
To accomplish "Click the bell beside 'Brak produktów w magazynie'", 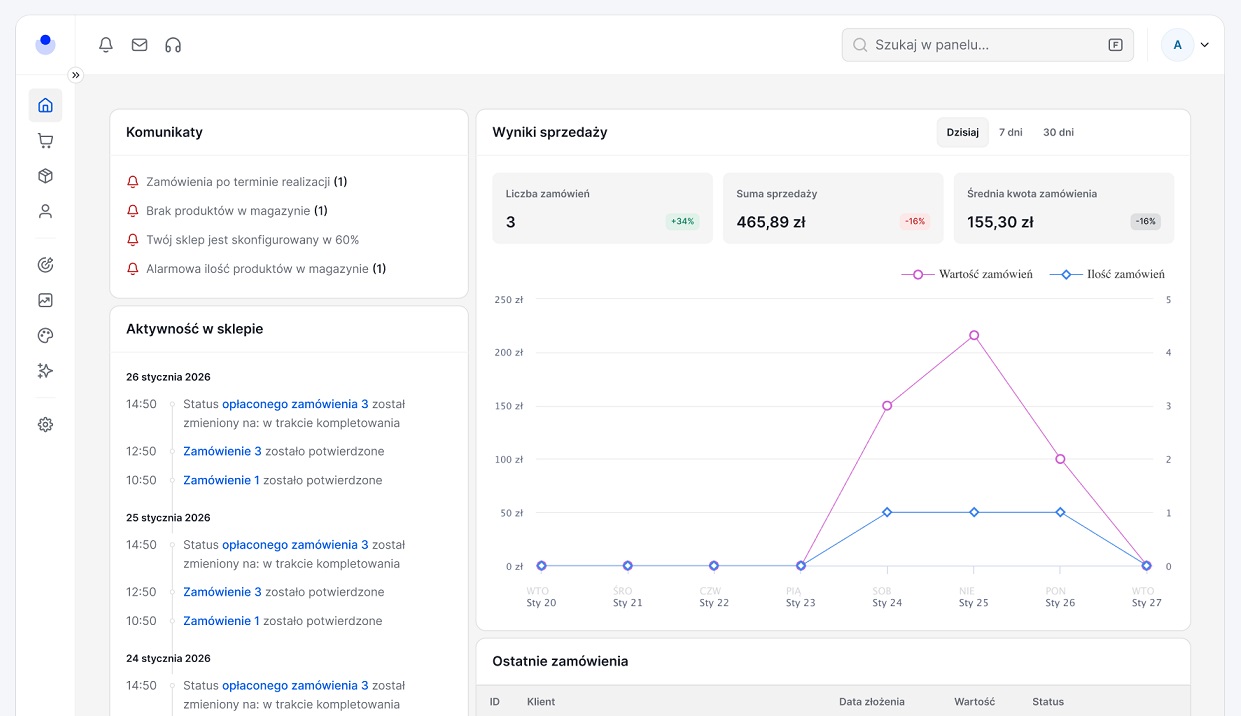I will 133,211.
